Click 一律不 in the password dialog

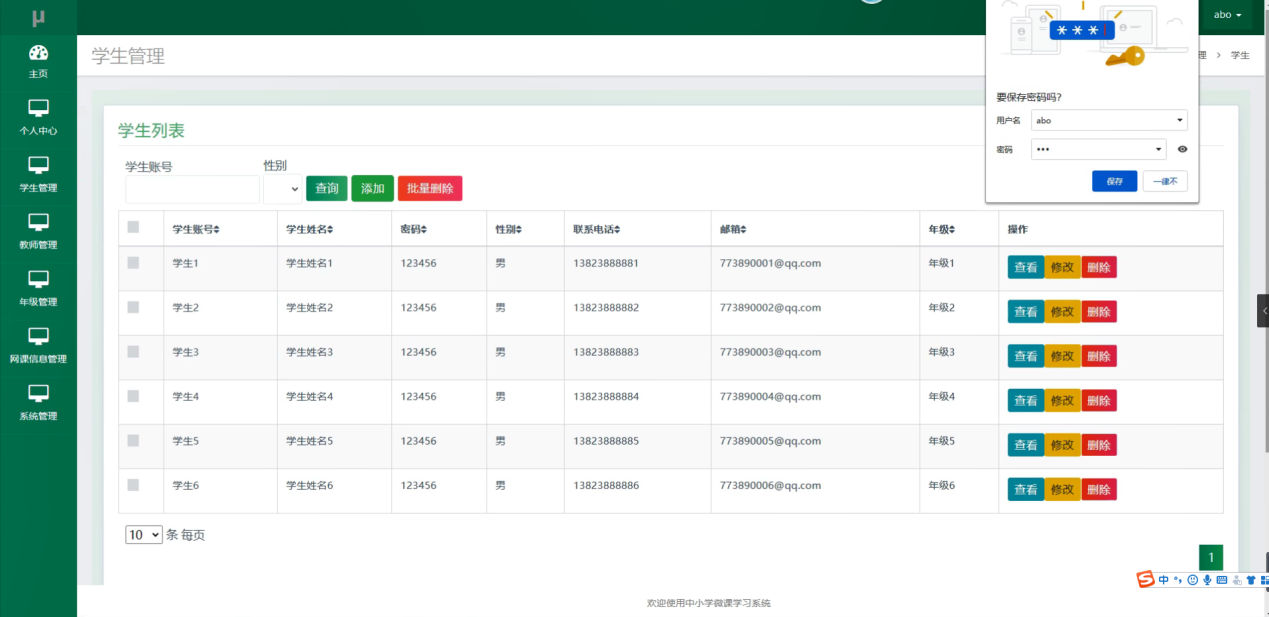pyautogui.click(x=1165, y=181)
